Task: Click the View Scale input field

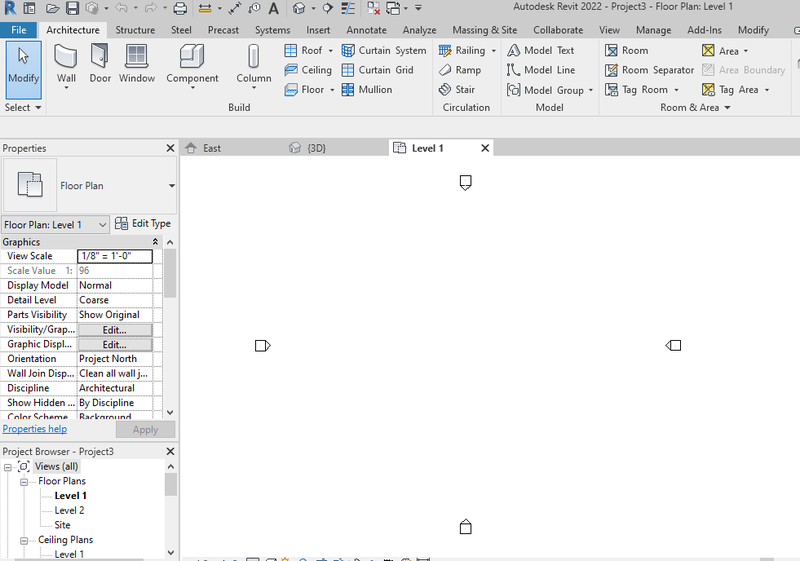Action: (115, 256)
